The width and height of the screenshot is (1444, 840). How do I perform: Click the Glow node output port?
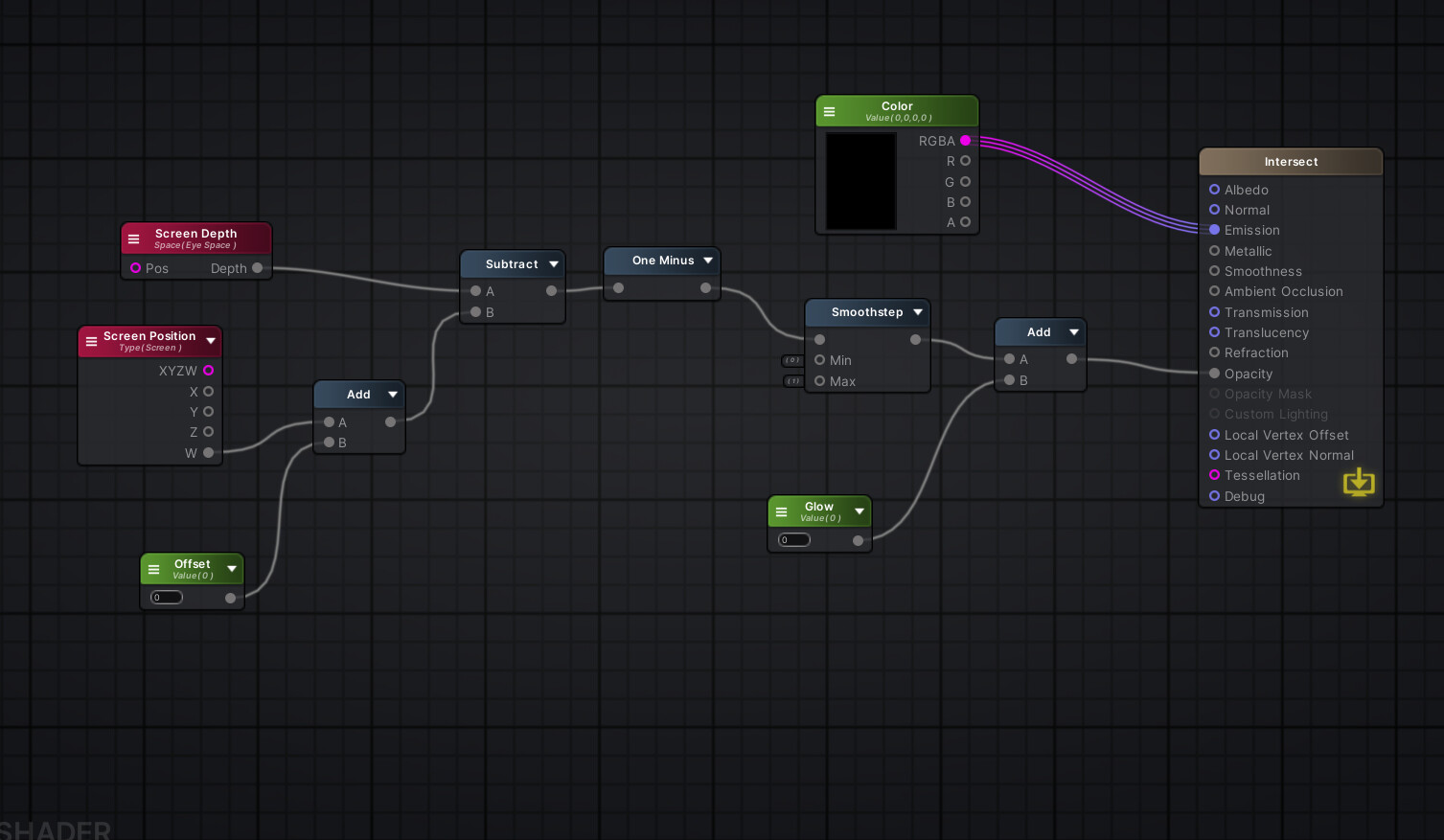[858, 540]
